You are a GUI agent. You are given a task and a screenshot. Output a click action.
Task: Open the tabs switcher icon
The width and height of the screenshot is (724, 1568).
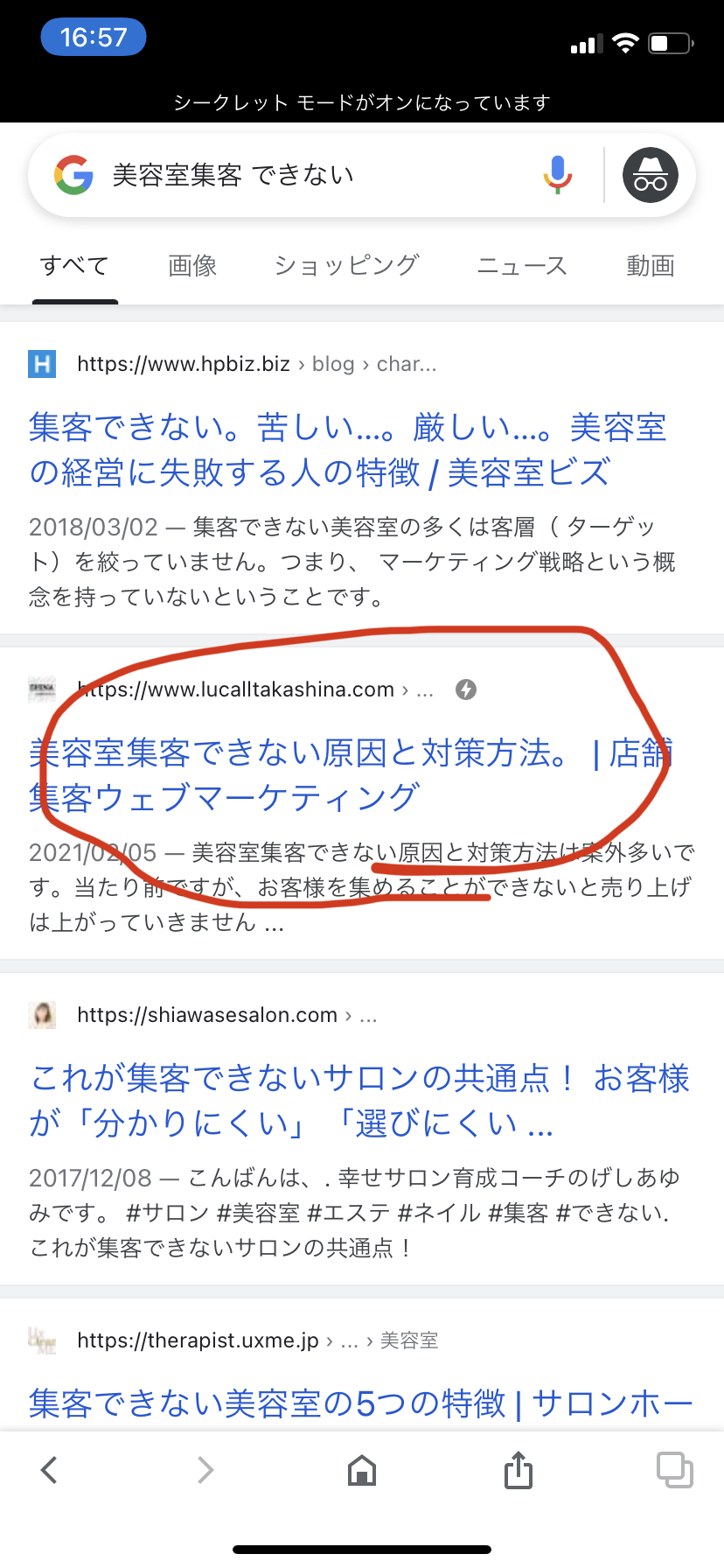click(675, 1470)
